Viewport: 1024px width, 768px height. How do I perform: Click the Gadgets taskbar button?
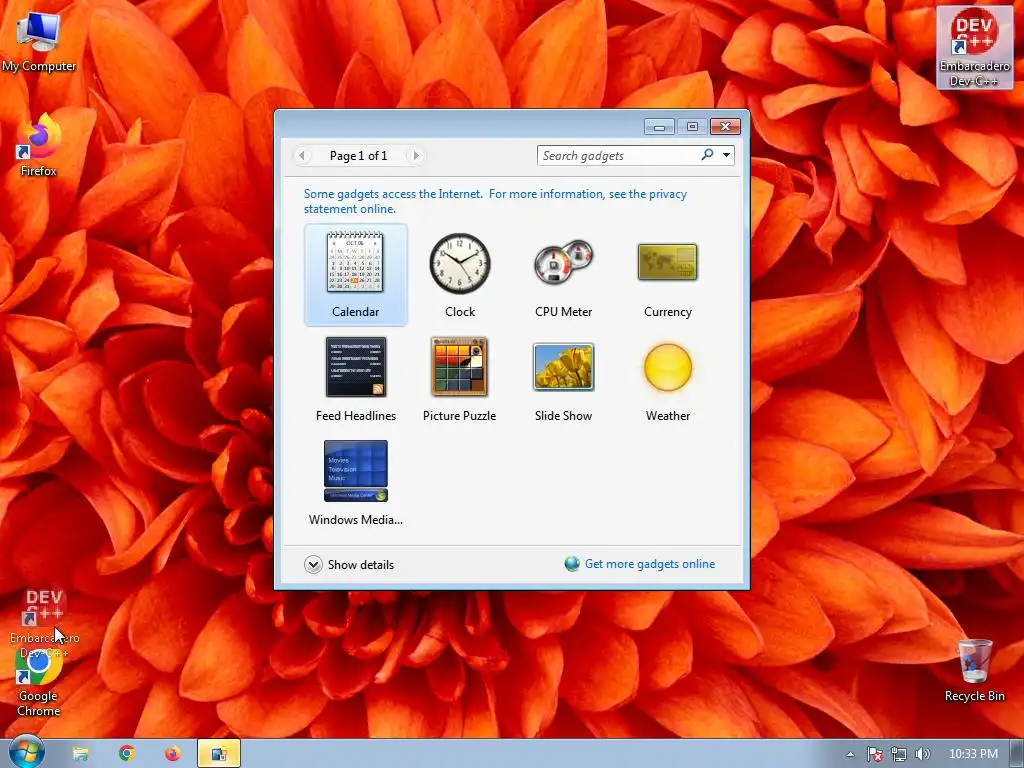219,754
